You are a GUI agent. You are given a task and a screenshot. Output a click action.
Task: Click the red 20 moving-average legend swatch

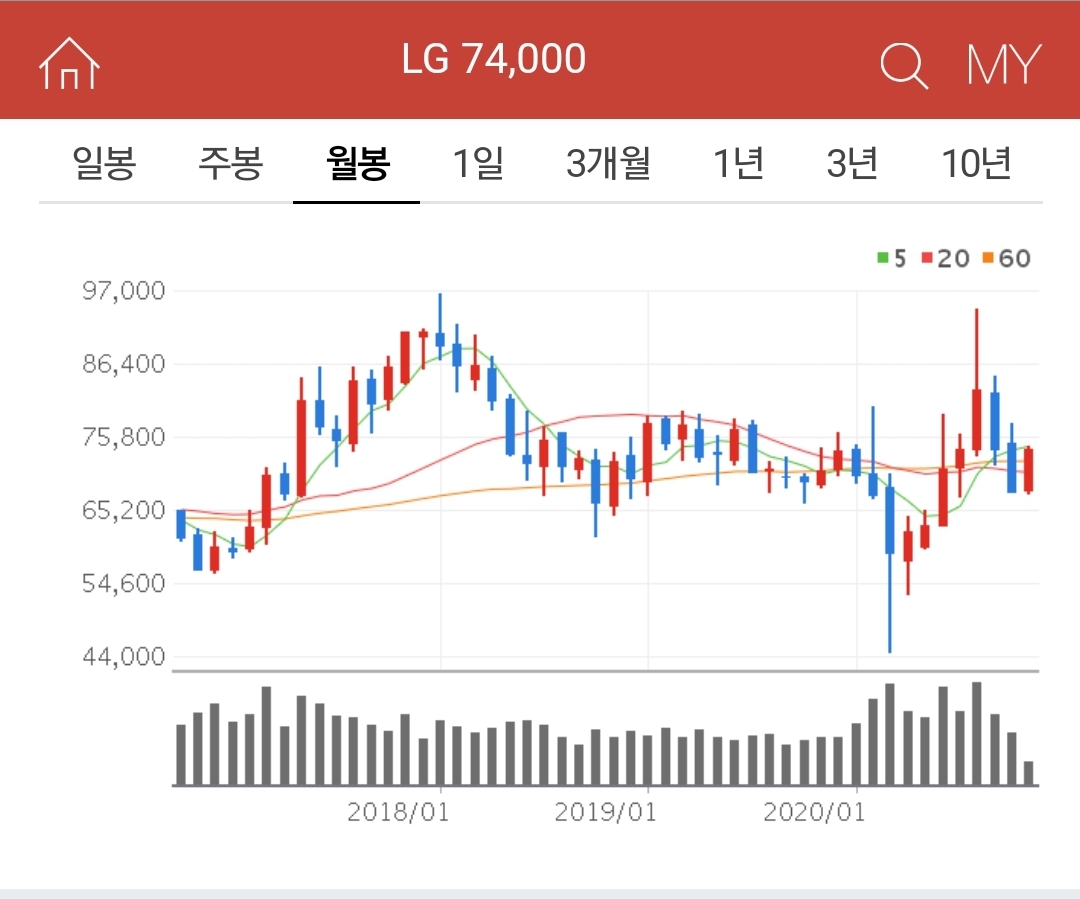927,258
